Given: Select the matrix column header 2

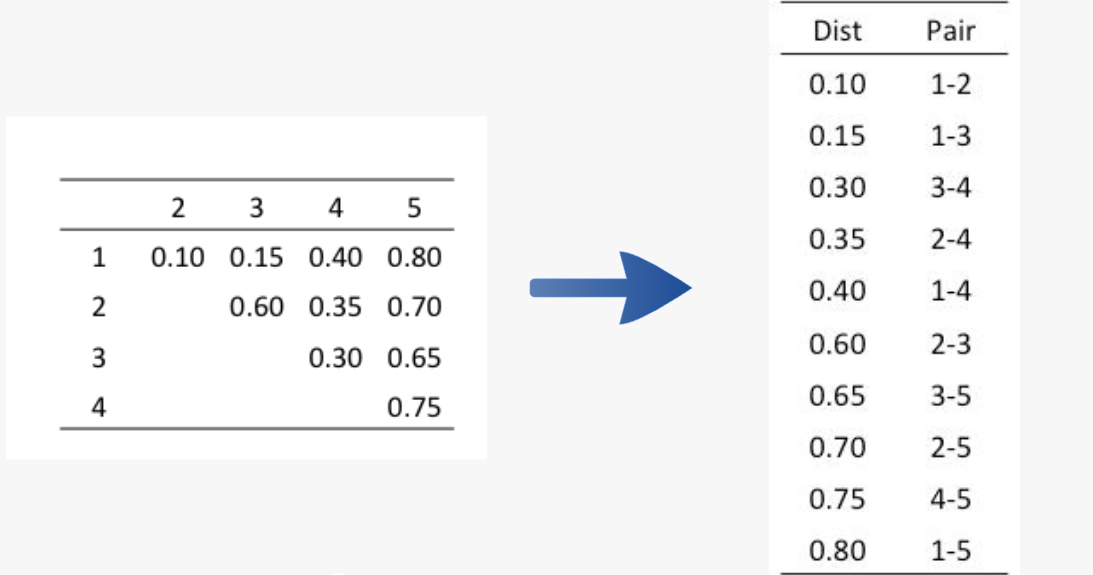Looking at the screenshot, I should [178, 208].
